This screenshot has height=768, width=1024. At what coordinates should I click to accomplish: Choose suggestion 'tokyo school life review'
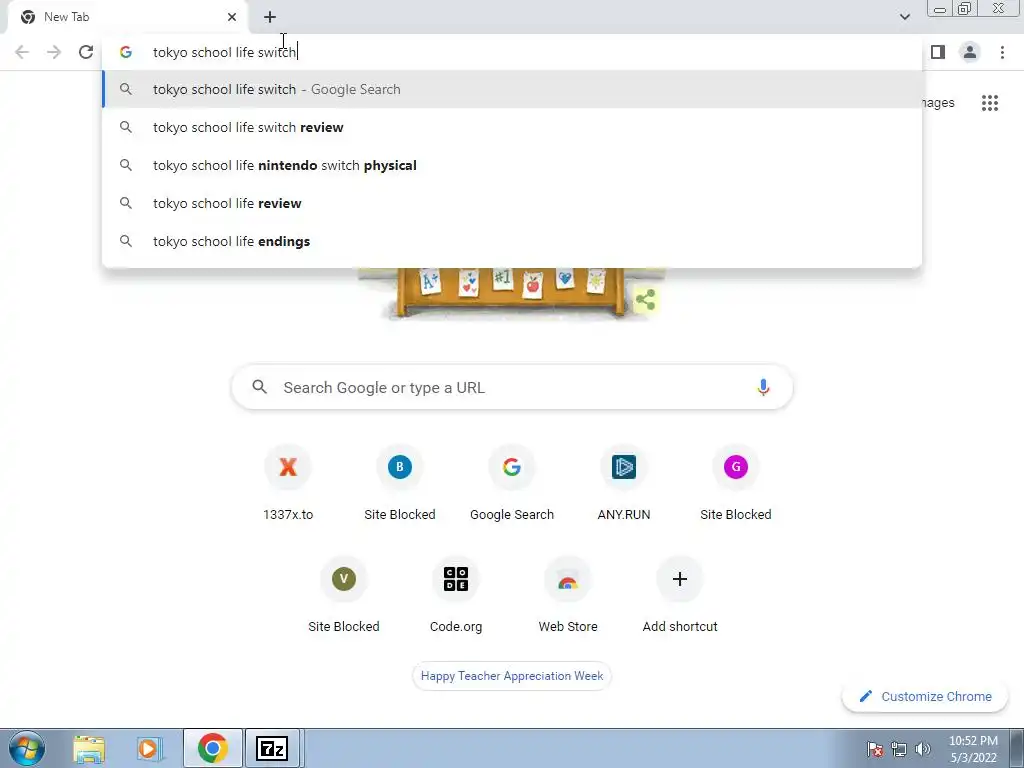[x=512, y=203]
